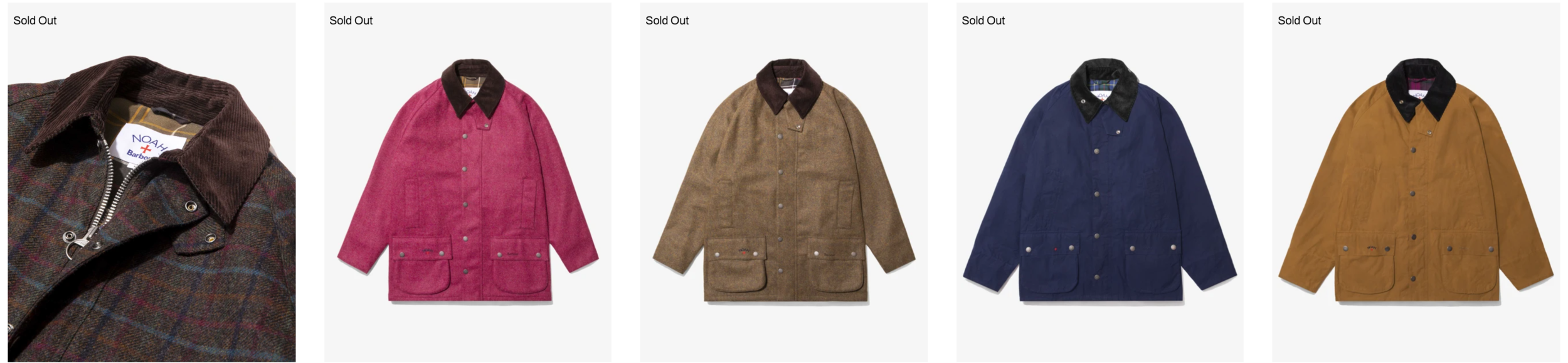Viewport: 1568px width, 363px height.
Task: Click Sold Out label on tan jacket
Action: point(1300,21)
